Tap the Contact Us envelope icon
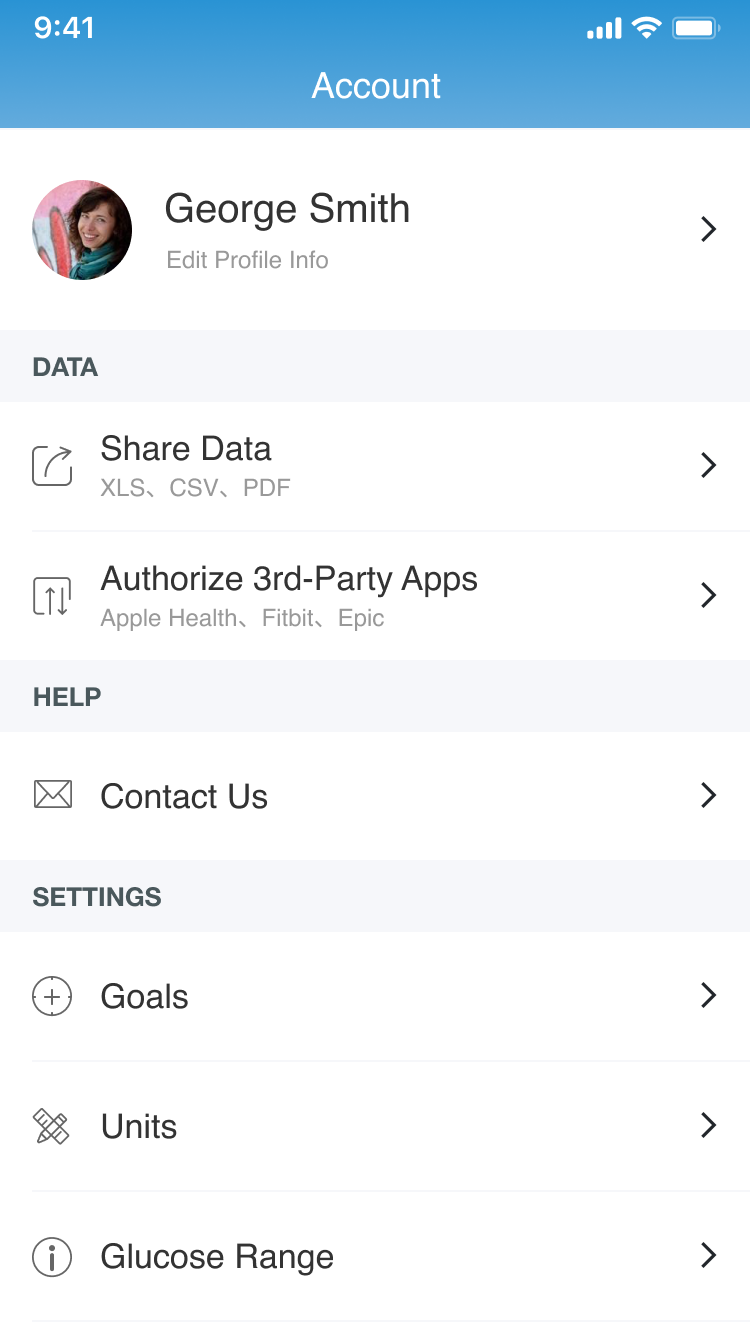 click(x=52, y=795)
